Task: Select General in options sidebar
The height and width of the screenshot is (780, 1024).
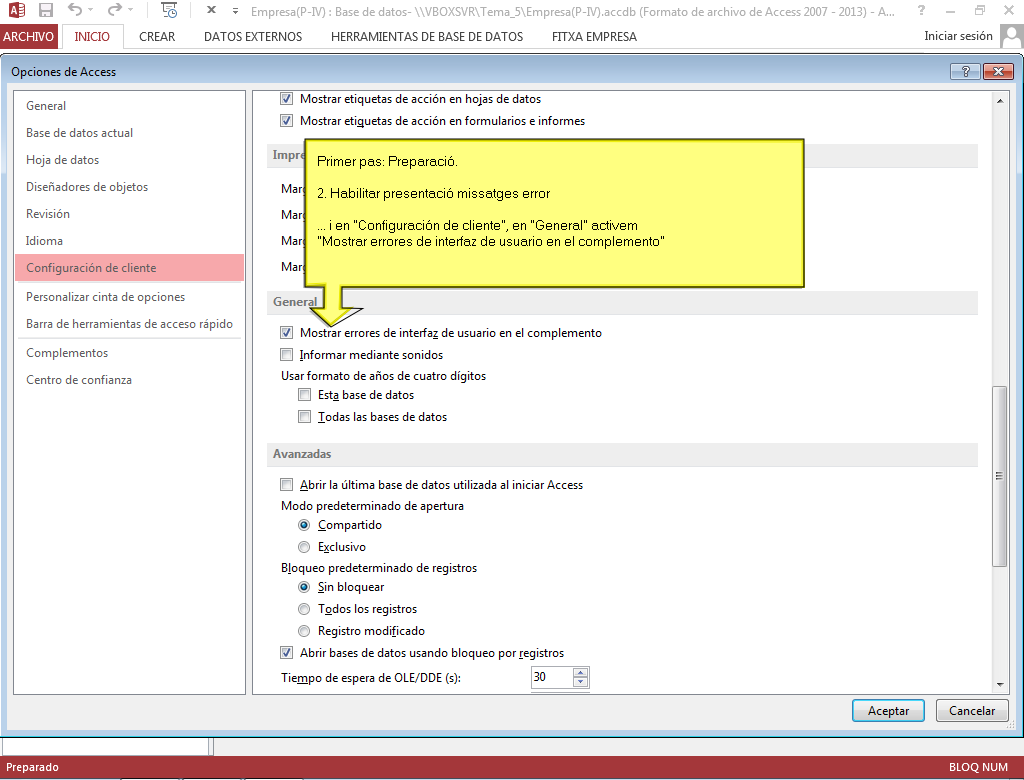Action: coord(129,106)
